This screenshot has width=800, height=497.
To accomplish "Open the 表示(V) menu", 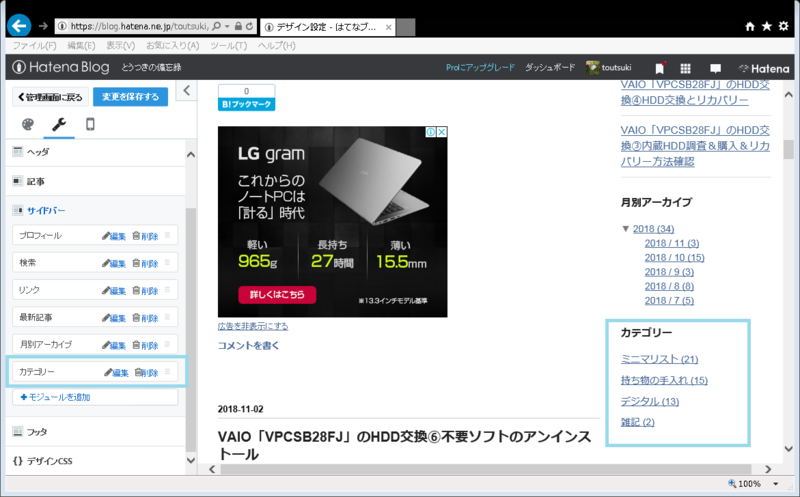I will (x=120, y=45).
